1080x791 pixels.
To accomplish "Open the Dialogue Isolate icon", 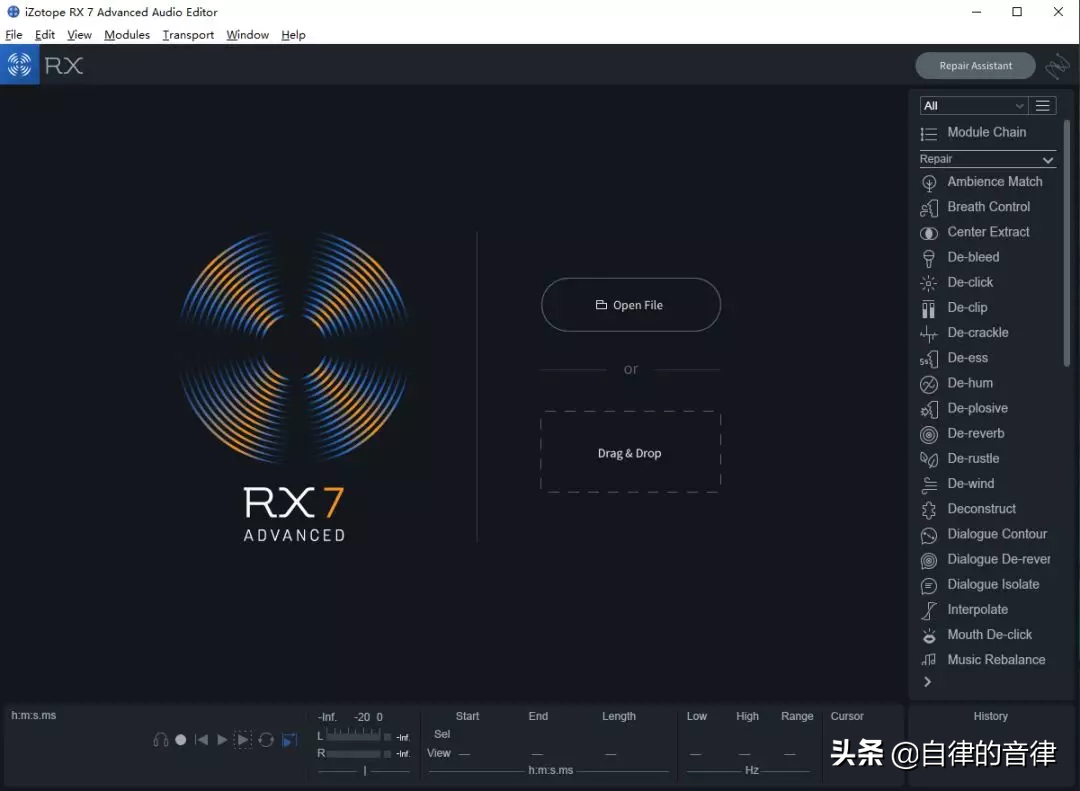I will 928,586.
